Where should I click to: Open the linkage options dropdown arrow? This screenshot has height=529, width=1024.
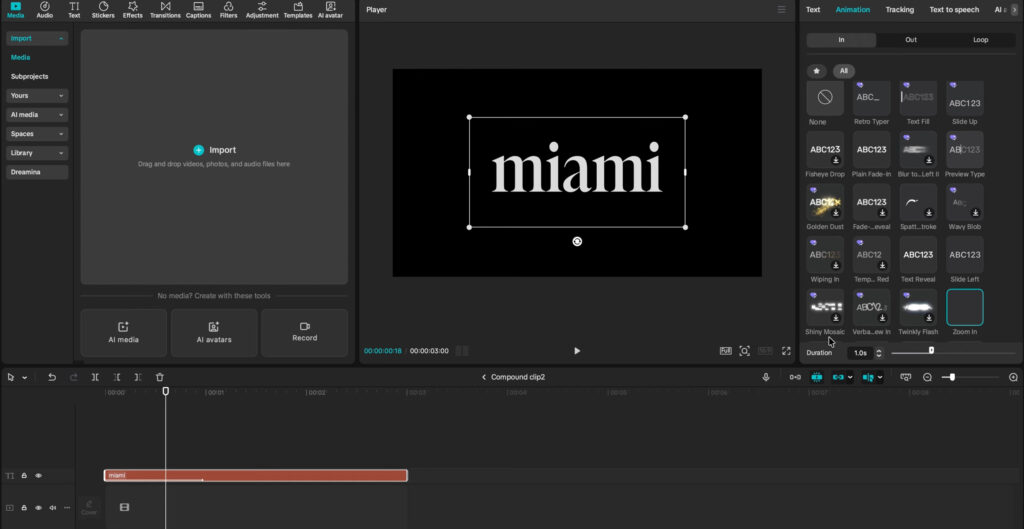point(850,377)
